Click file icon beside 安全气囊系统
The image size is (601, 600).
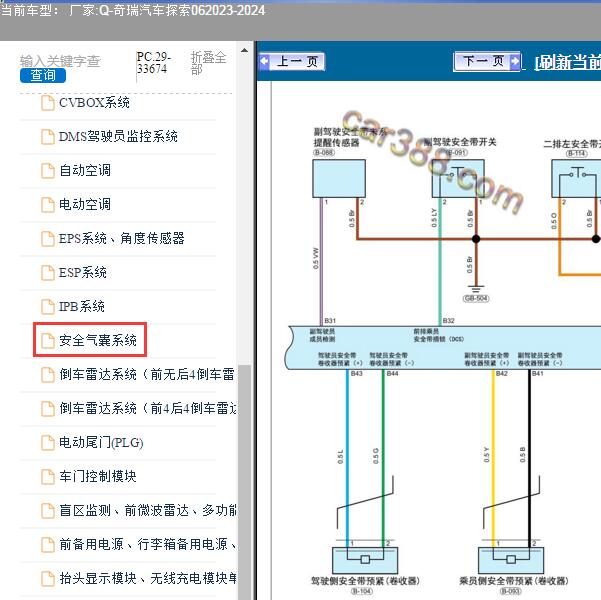48,341
